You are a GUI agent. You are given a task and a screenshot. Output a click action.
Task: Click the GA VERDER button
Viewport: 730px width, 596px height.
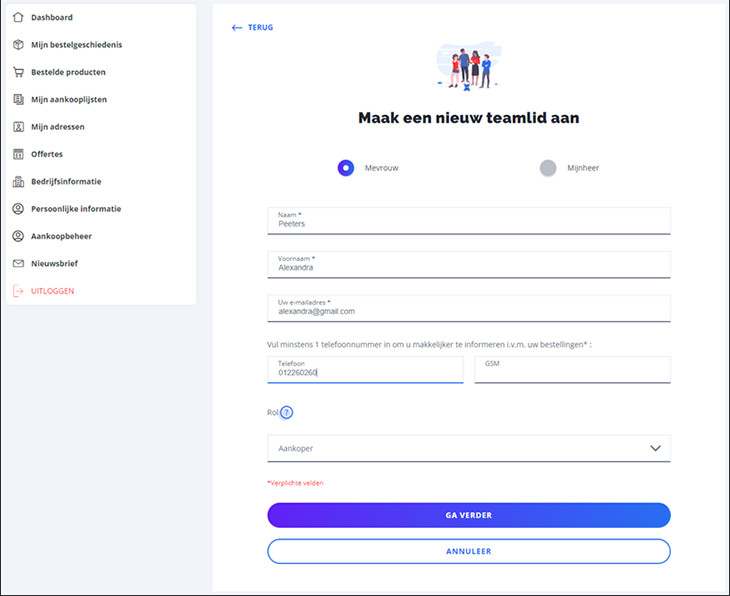pos(469,515)
